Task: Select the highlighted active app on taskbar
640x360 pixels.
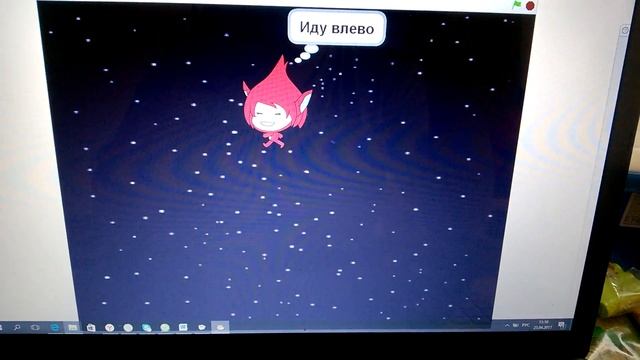Action: pos(220,327)
